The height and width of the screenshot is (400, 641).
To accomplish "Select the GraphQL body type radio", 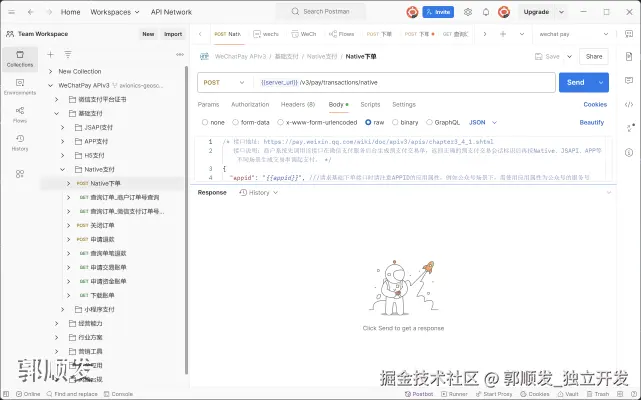I will pyautogui.click(x=429, y=122).
